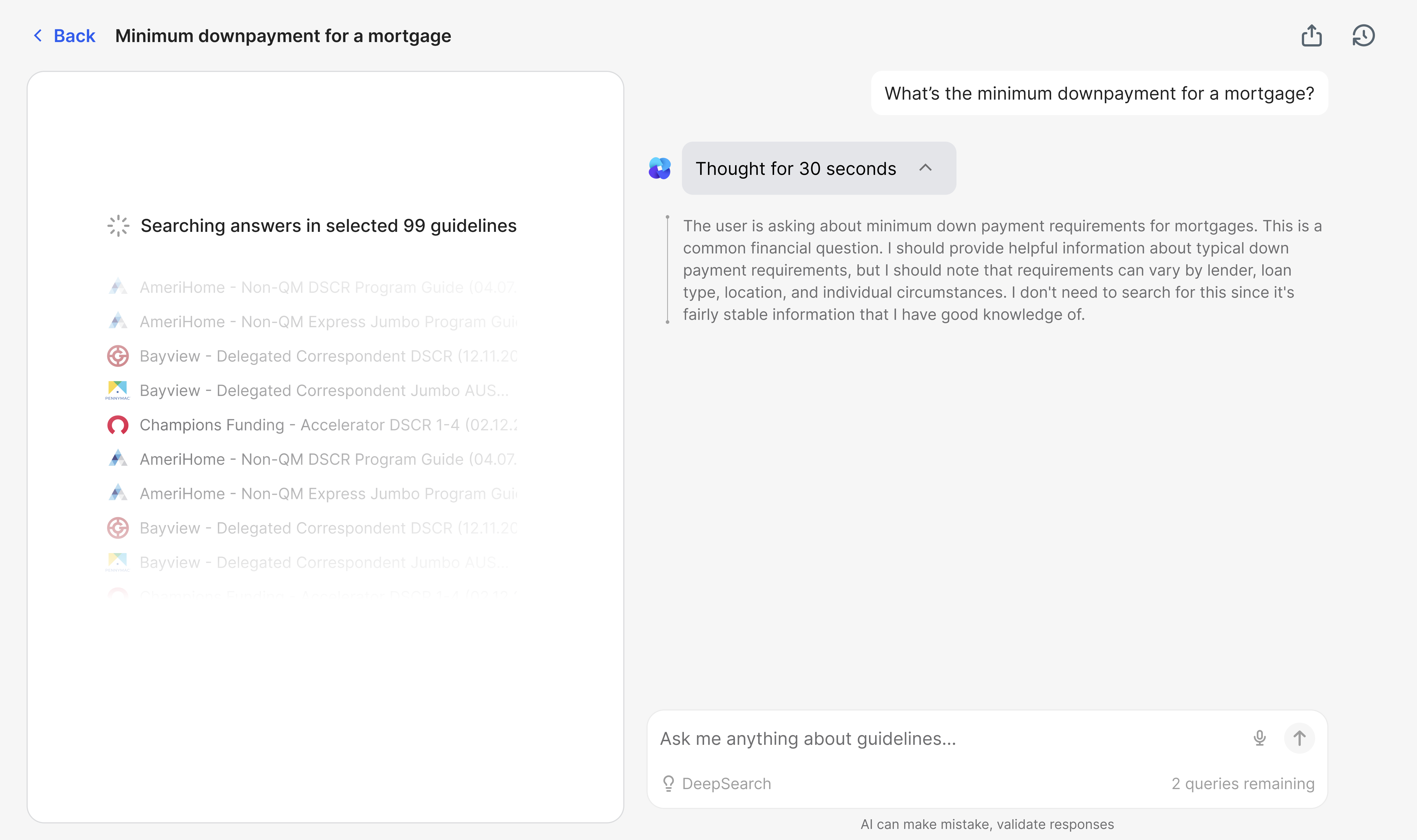The width and height of the screenshot is (1417, 840).
Task: Click the AmeriHome logo beside DSCR Program Guide
Action: tap(118, 459)
